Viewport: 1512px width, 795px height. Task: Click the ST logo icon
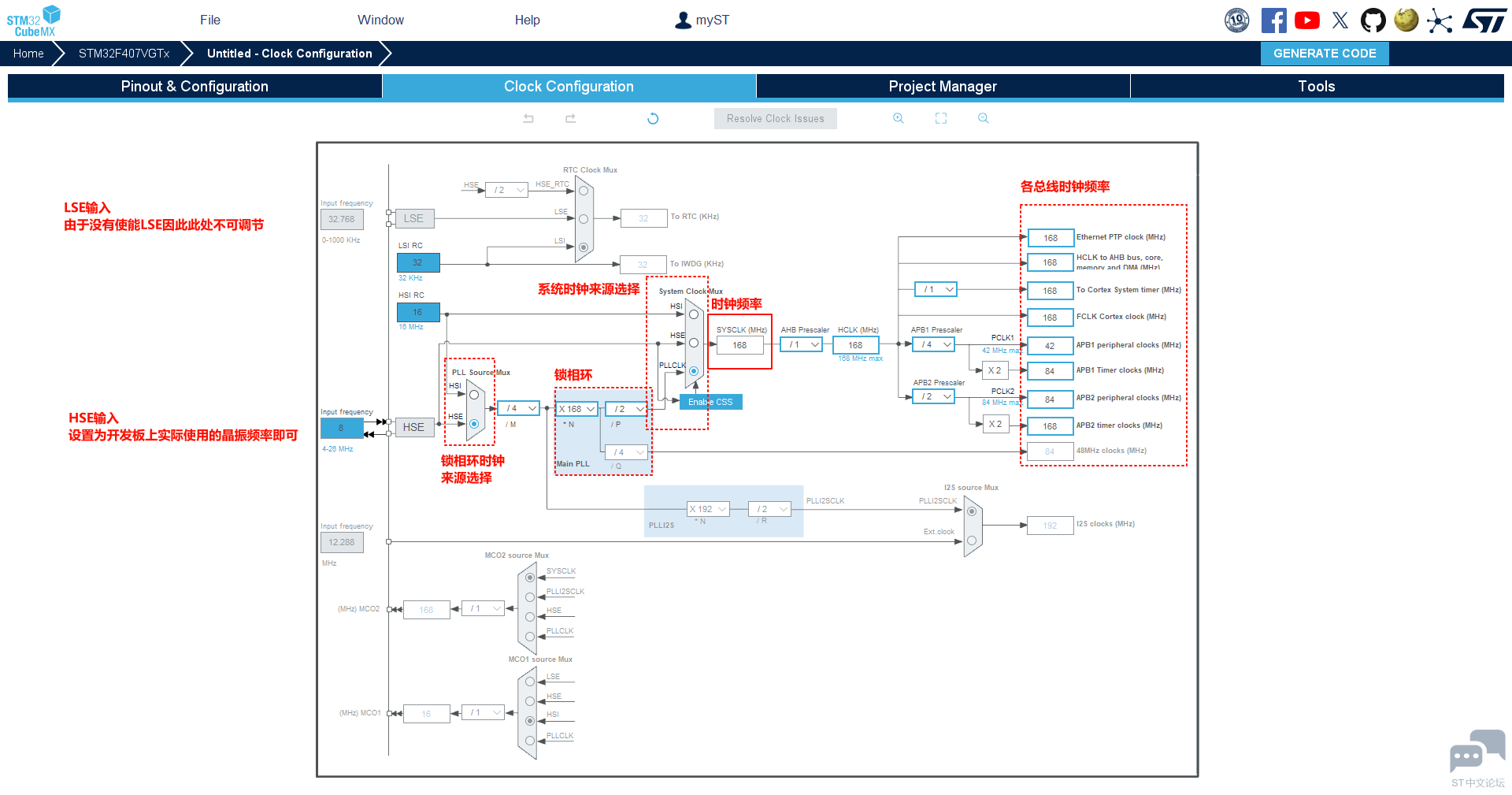(1484, 20)
